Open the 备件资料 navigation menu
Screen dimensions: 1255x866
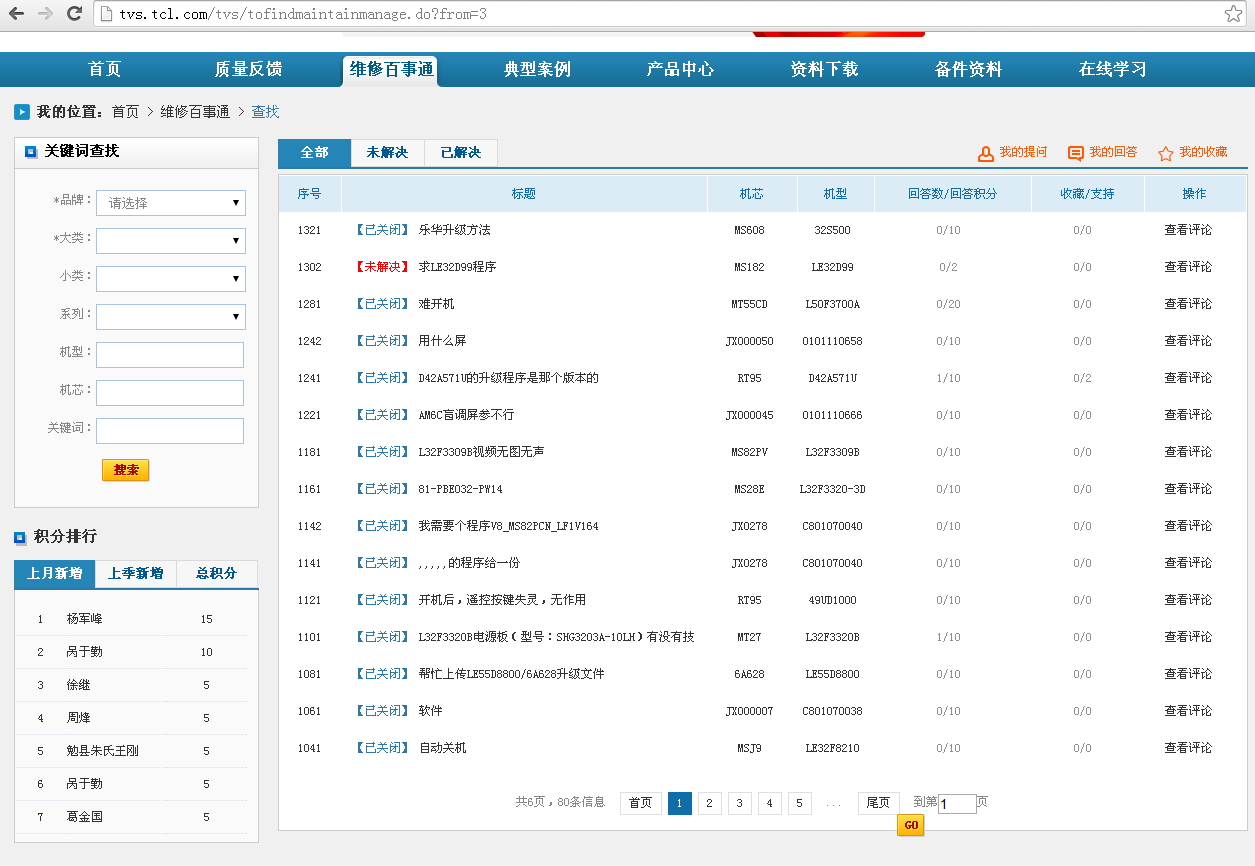click(968, 69)
